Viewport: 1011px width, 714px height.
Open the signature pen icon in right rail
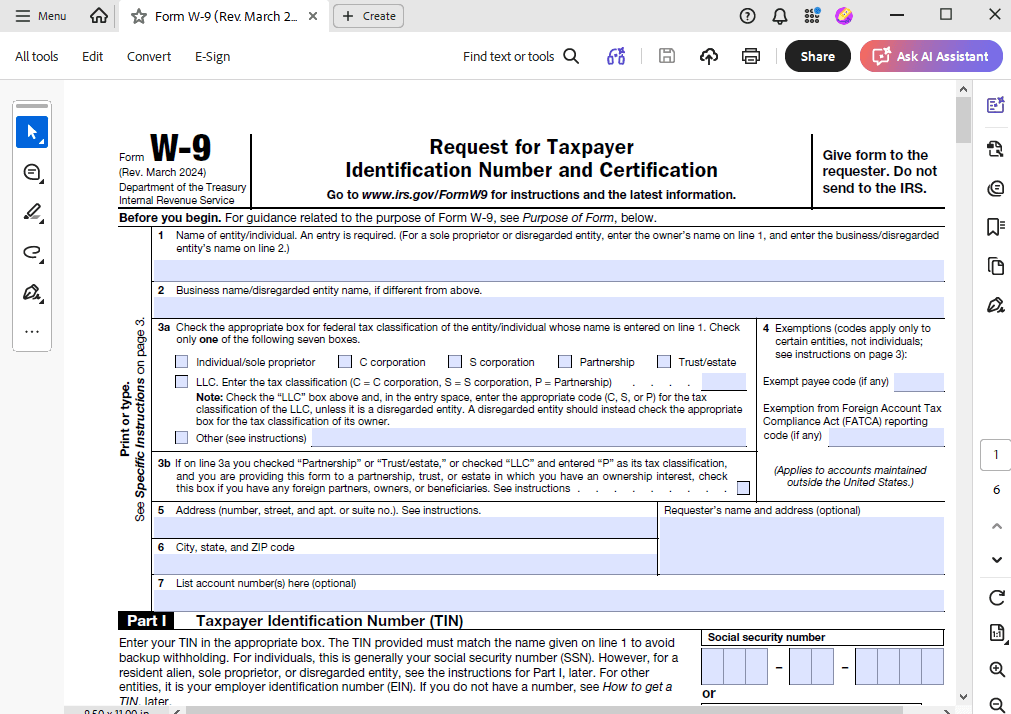pos(996,304)
